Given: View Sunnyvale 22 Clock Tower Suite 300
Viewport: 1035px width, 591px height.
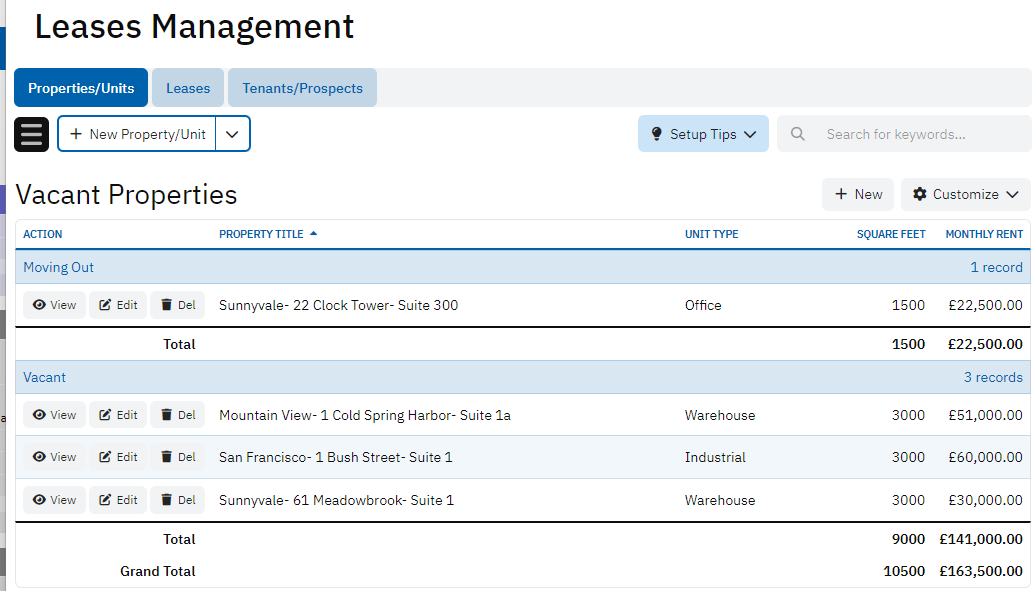Looking at the screenshot, I should point(54,305).
